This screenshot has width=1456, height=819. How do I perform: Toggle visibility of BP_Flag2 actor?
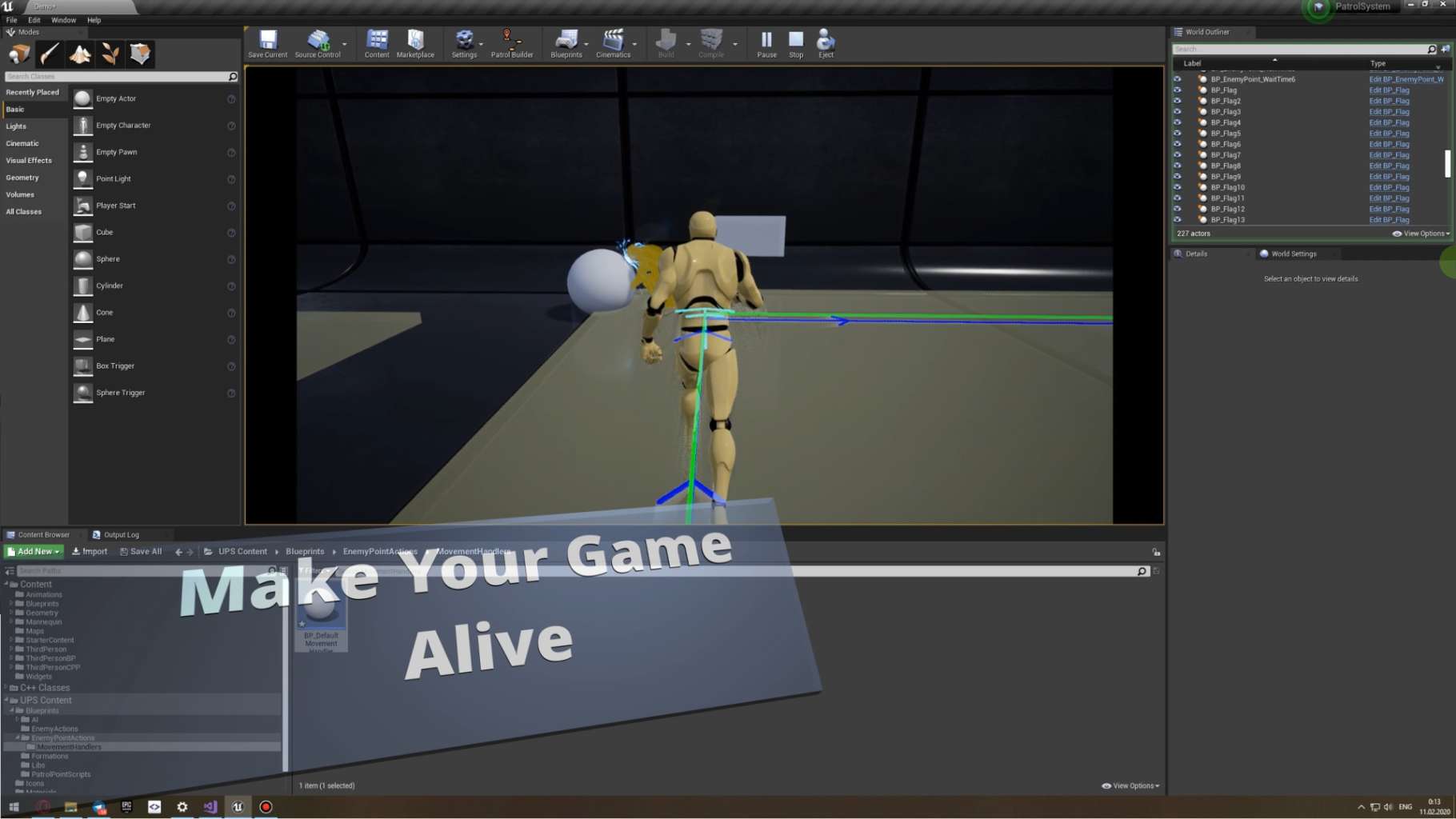1177,101
